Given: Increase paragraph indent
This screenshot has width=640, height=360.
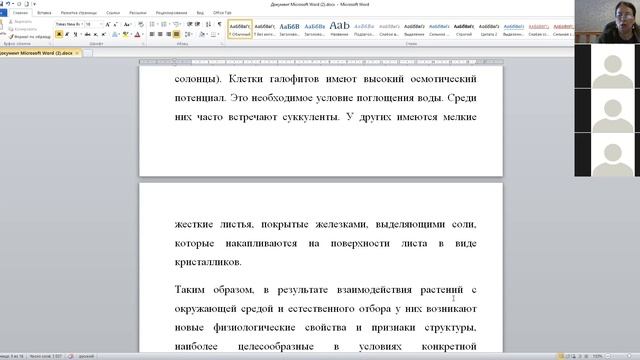Looking at the screenshot, I should (198, 24).
